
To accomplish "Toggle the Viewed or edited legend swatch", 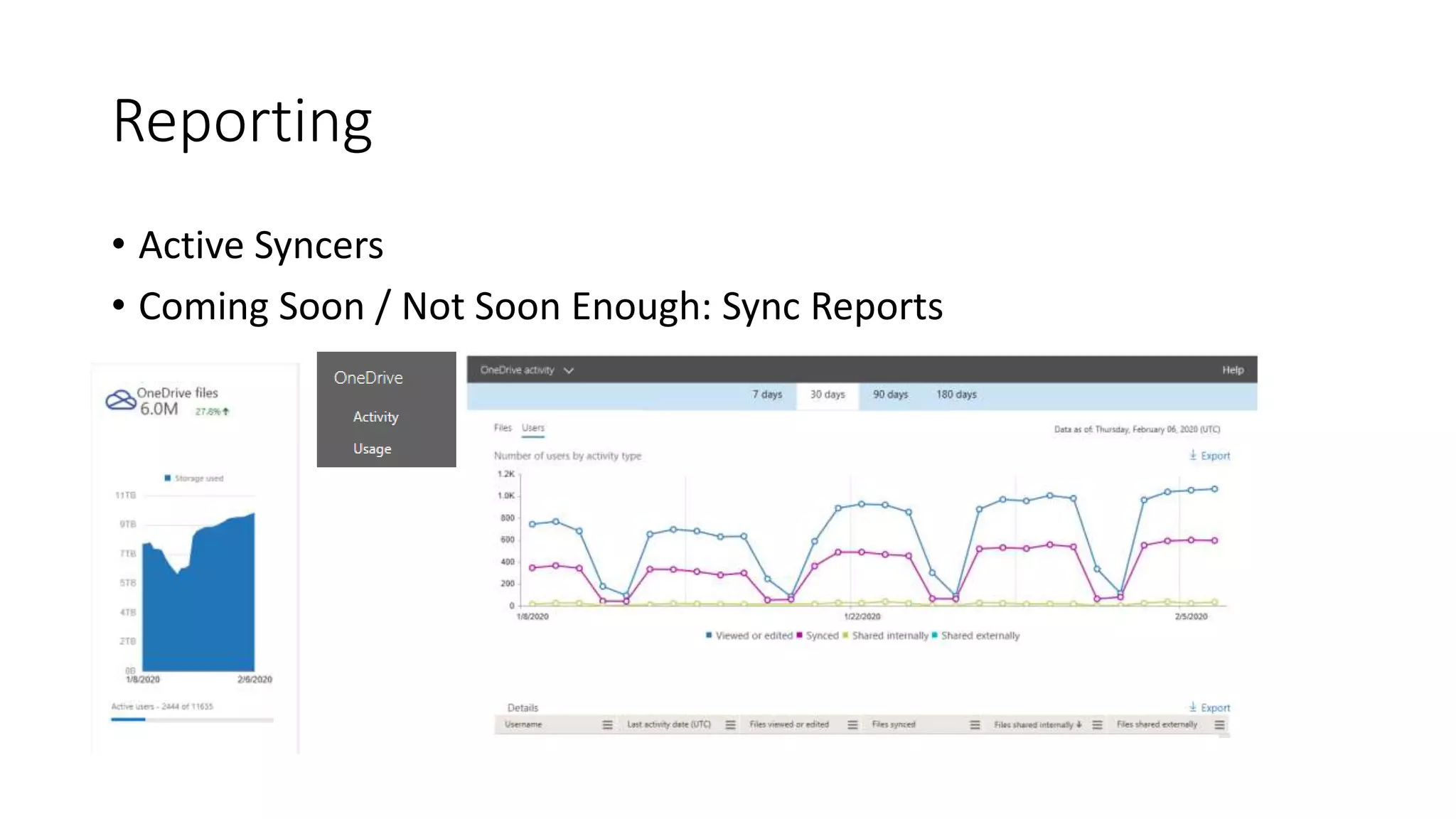I will (709, 636).
